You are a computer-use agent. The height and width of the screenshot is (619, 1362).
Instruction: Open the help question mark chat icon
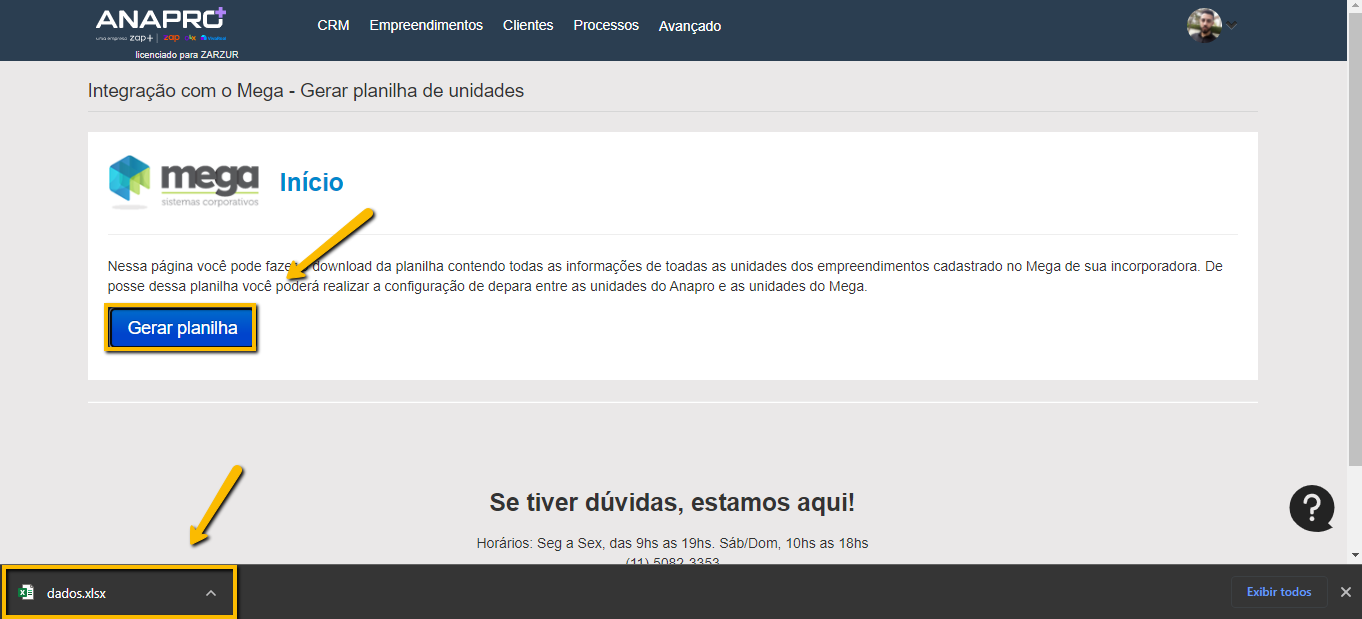pyautogui.click(x=1311, y=508)
